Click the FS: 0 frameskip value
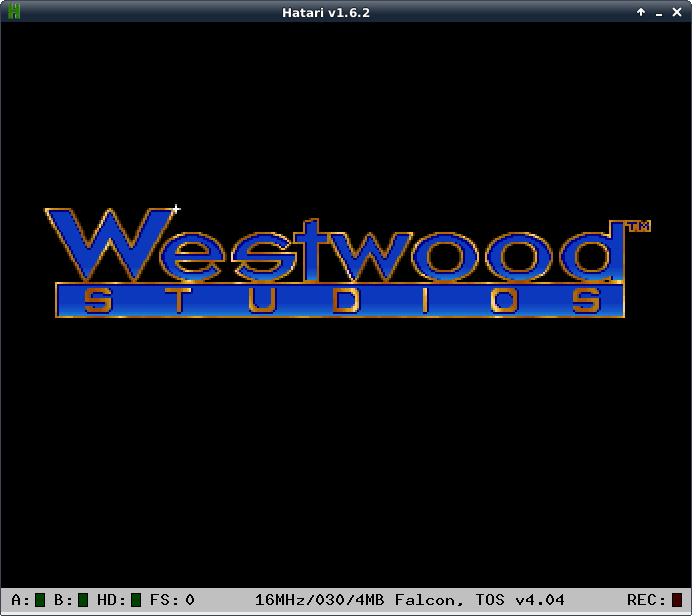Screen dimensions: 692x616 tap(172, 600)
